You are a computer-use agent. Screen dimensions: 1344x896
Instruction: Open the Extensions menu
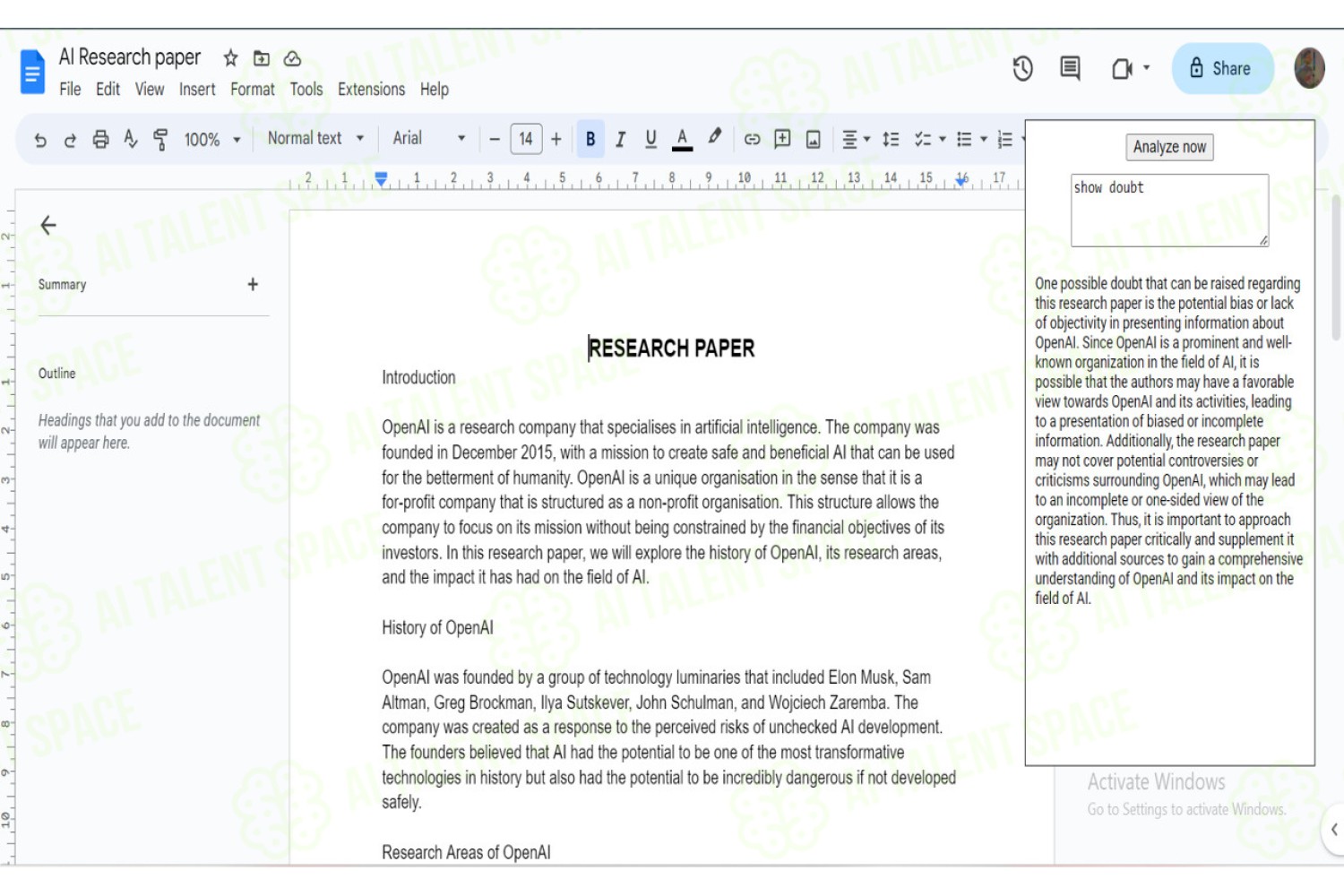(371, 90)
